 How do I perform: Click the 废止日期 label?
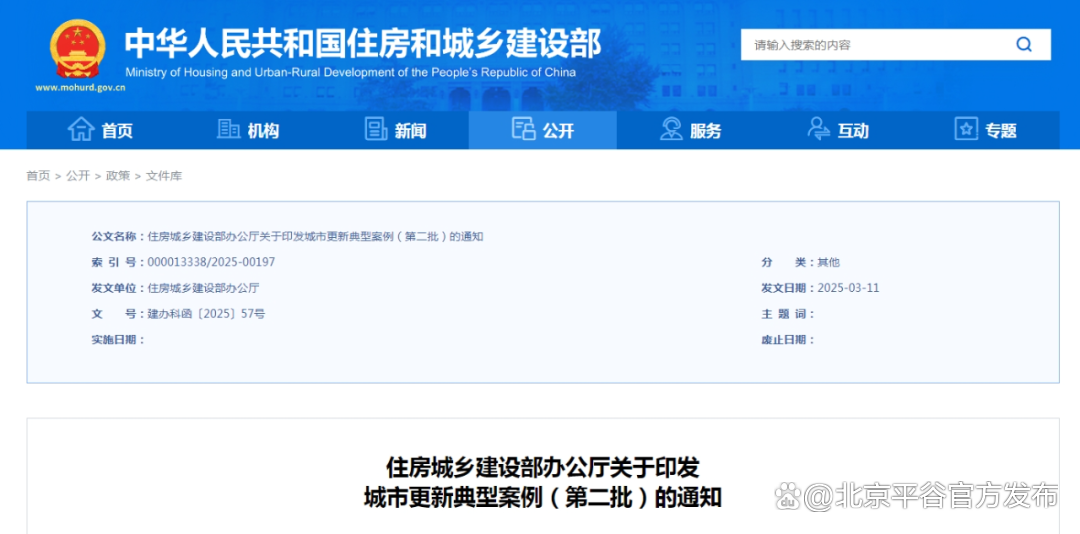point(788,340)
